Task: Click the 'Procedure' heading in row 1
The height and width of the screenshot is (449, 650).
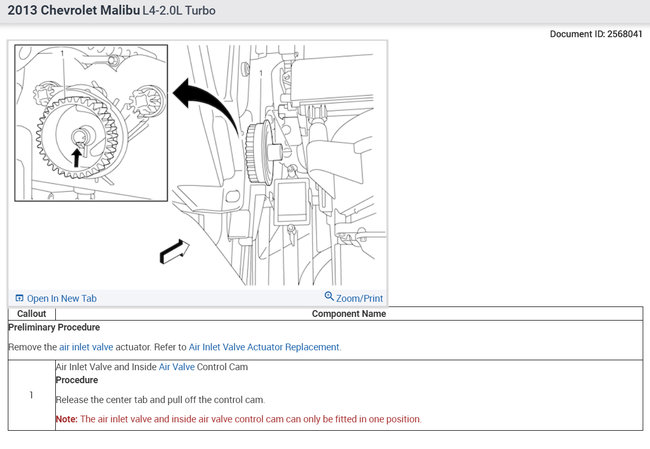Action: click(x=77, y=380)
